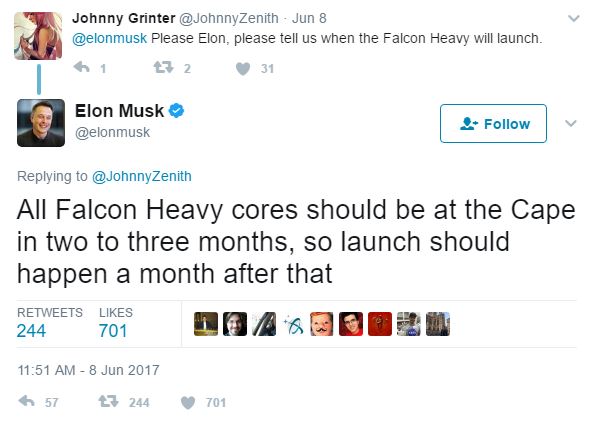Open Elon Musk's profile picture

point(41,123)
